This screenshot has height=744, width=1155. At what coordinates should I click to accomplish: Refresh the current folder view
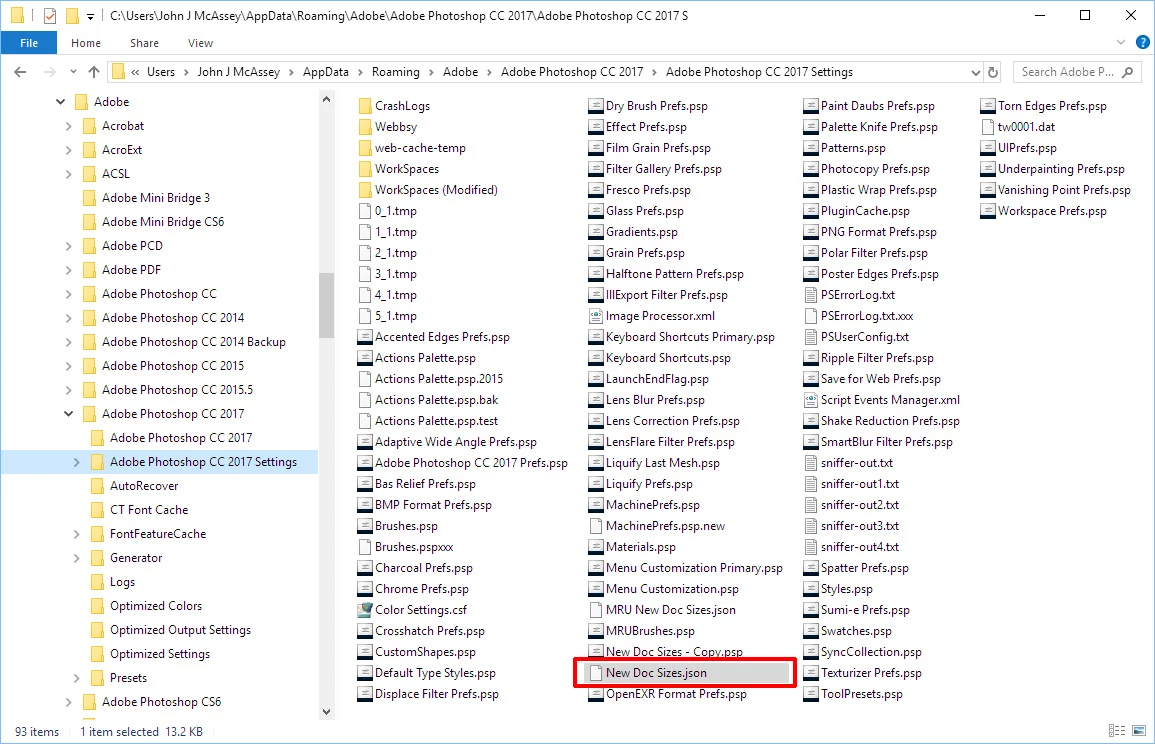tap(993, 72)
